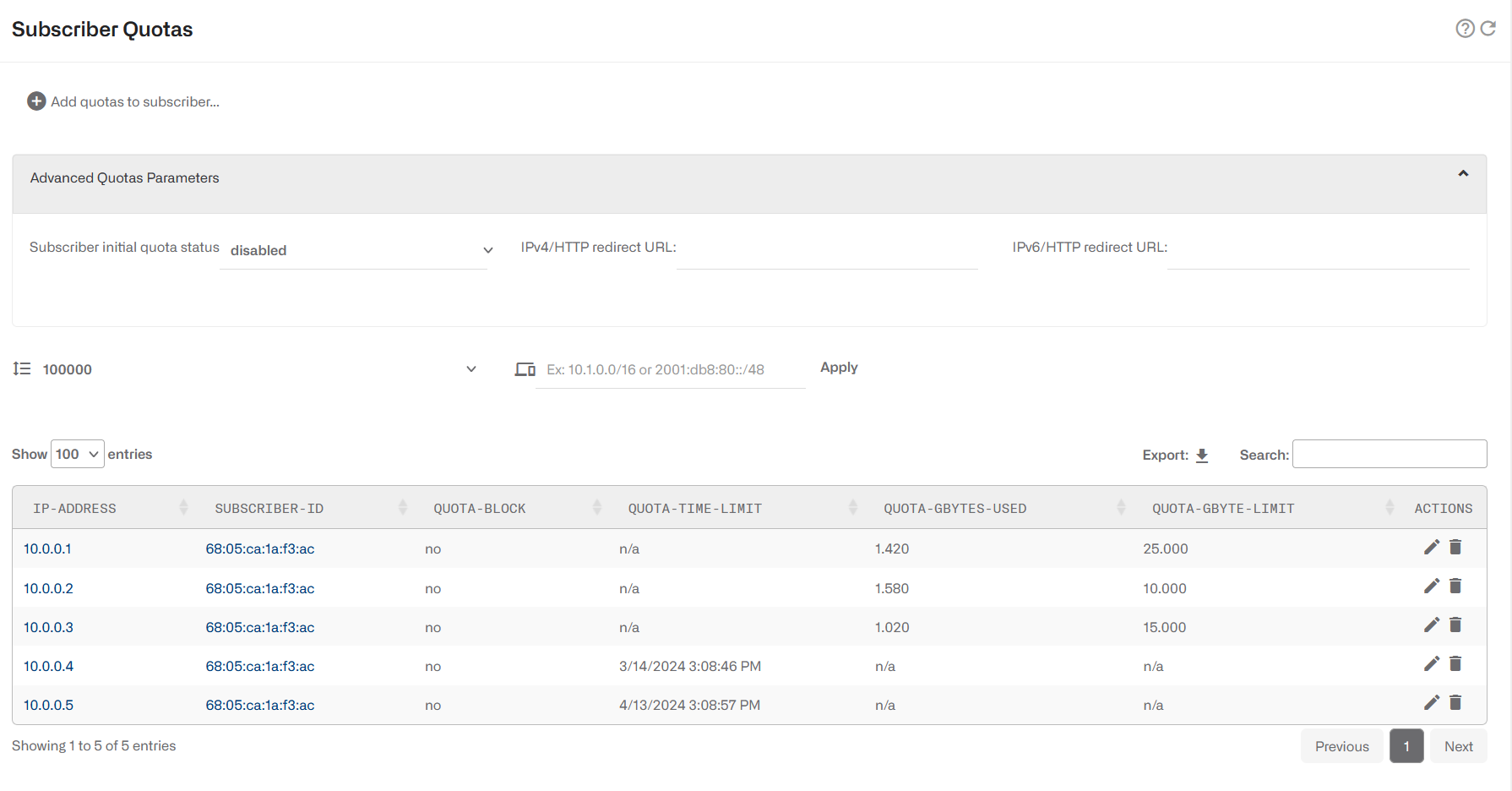Open the Subscriber initial quota status dropdown
The height and width of the screenshot is (791, 1512).
[354, 249]
